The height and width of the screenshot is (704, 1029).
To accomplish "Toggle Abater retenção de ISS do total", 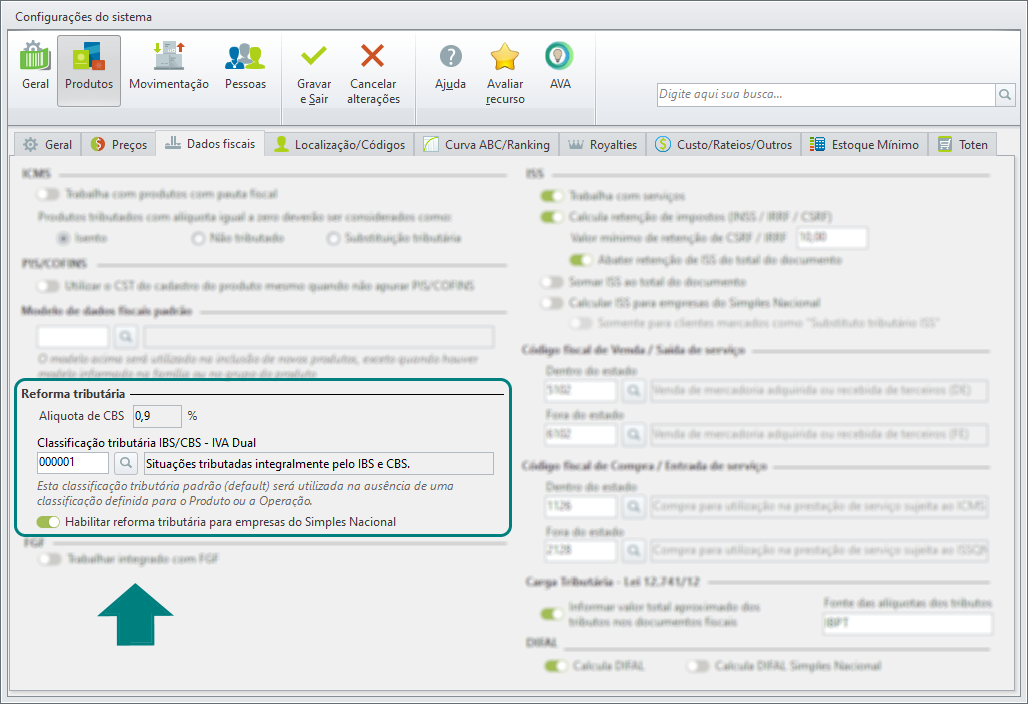I will coord(581,260).
